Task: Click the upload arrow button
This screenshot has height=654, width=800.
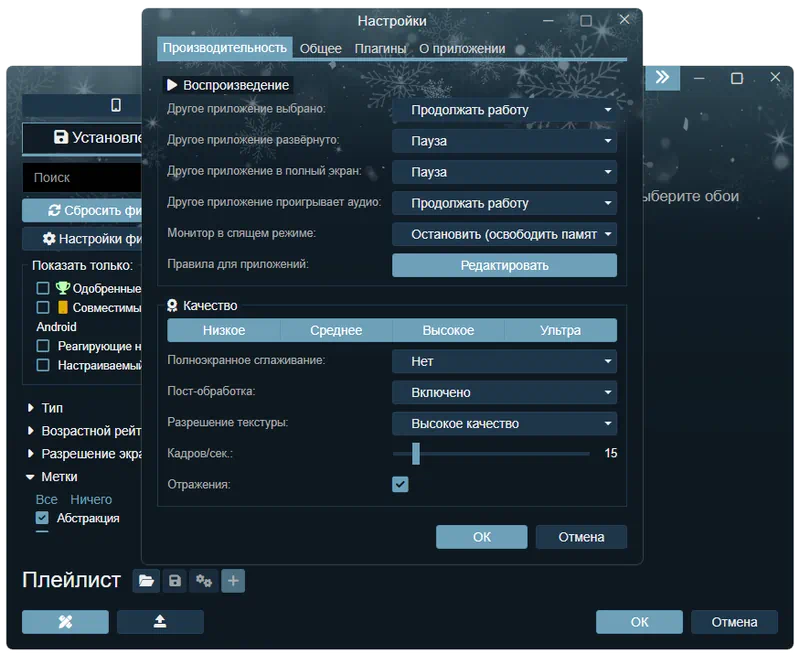Action: [x=160, y=622]
